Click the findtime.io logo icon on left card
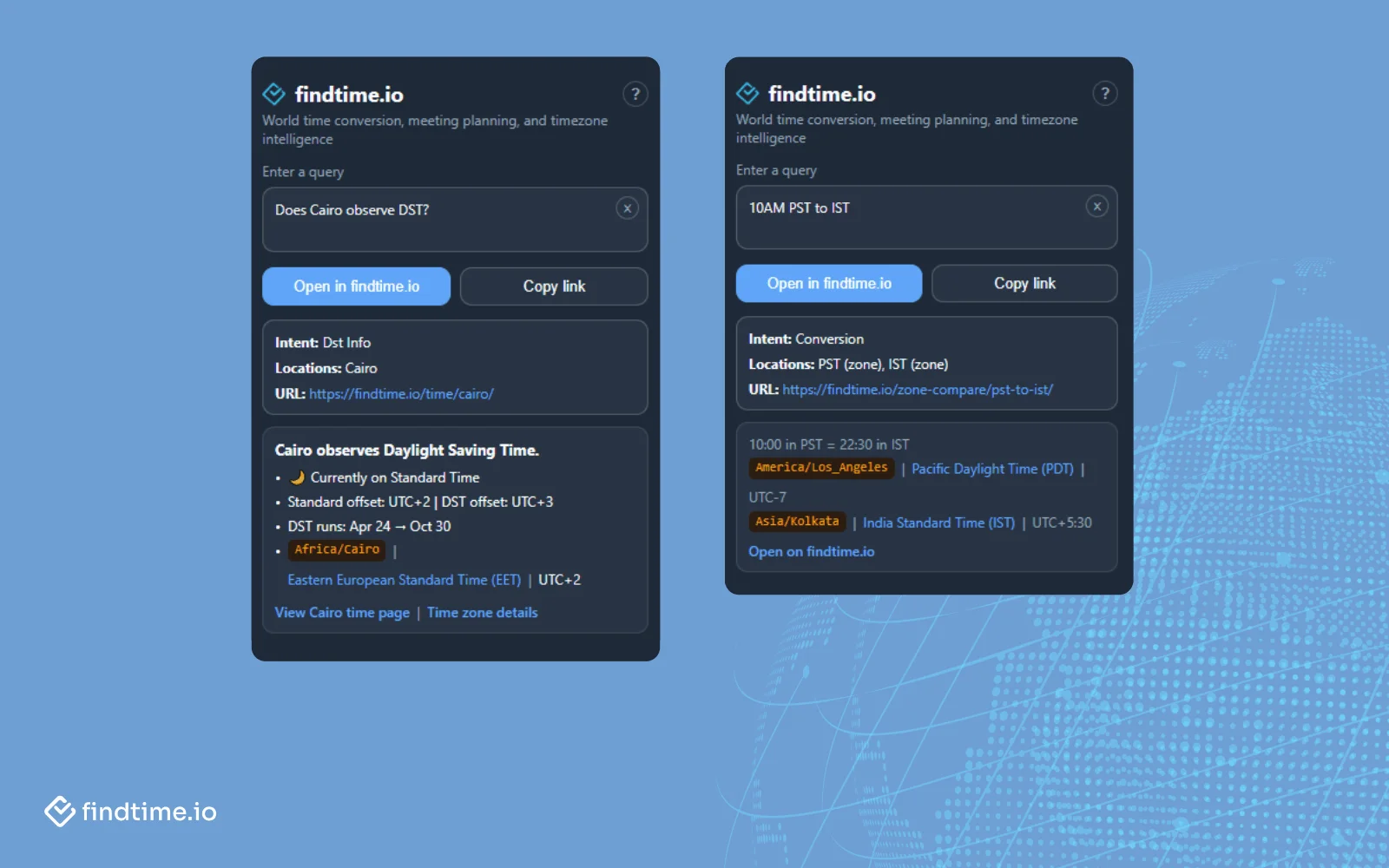The height and width of the screenshot is (868, 1389). (x=274, y=94)
